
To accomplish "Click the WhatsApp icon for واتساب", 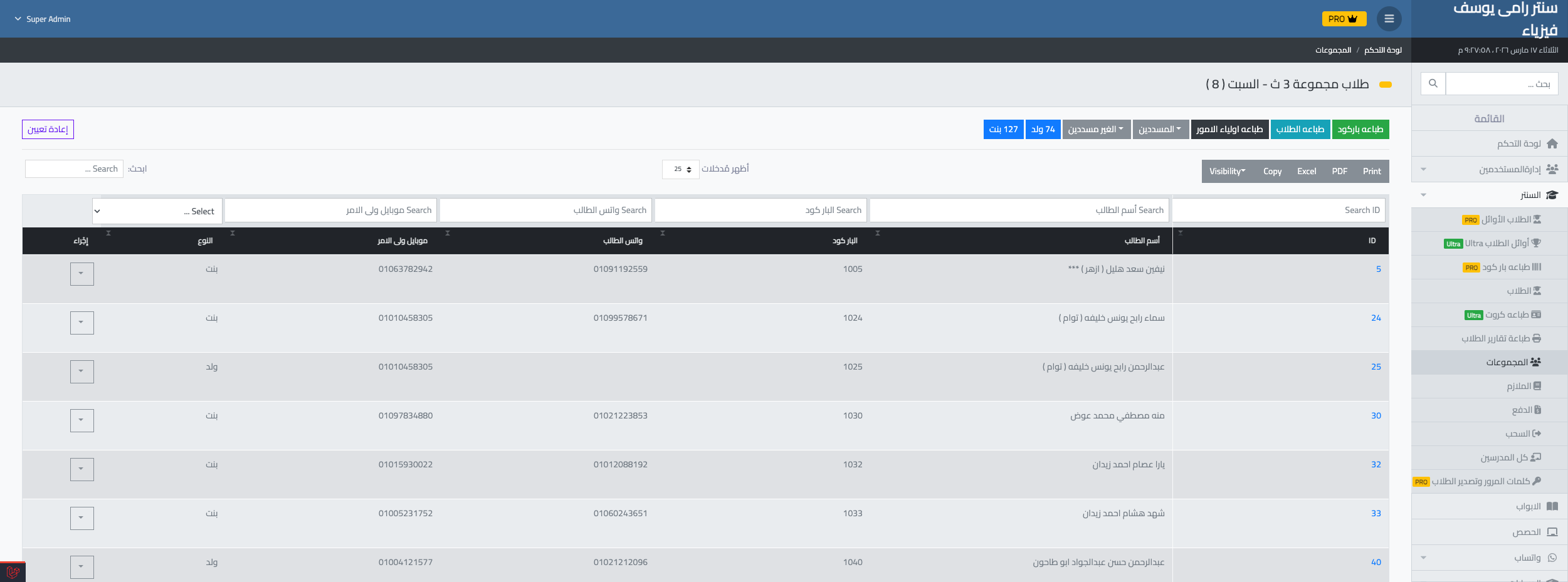I will (1552, 558).
